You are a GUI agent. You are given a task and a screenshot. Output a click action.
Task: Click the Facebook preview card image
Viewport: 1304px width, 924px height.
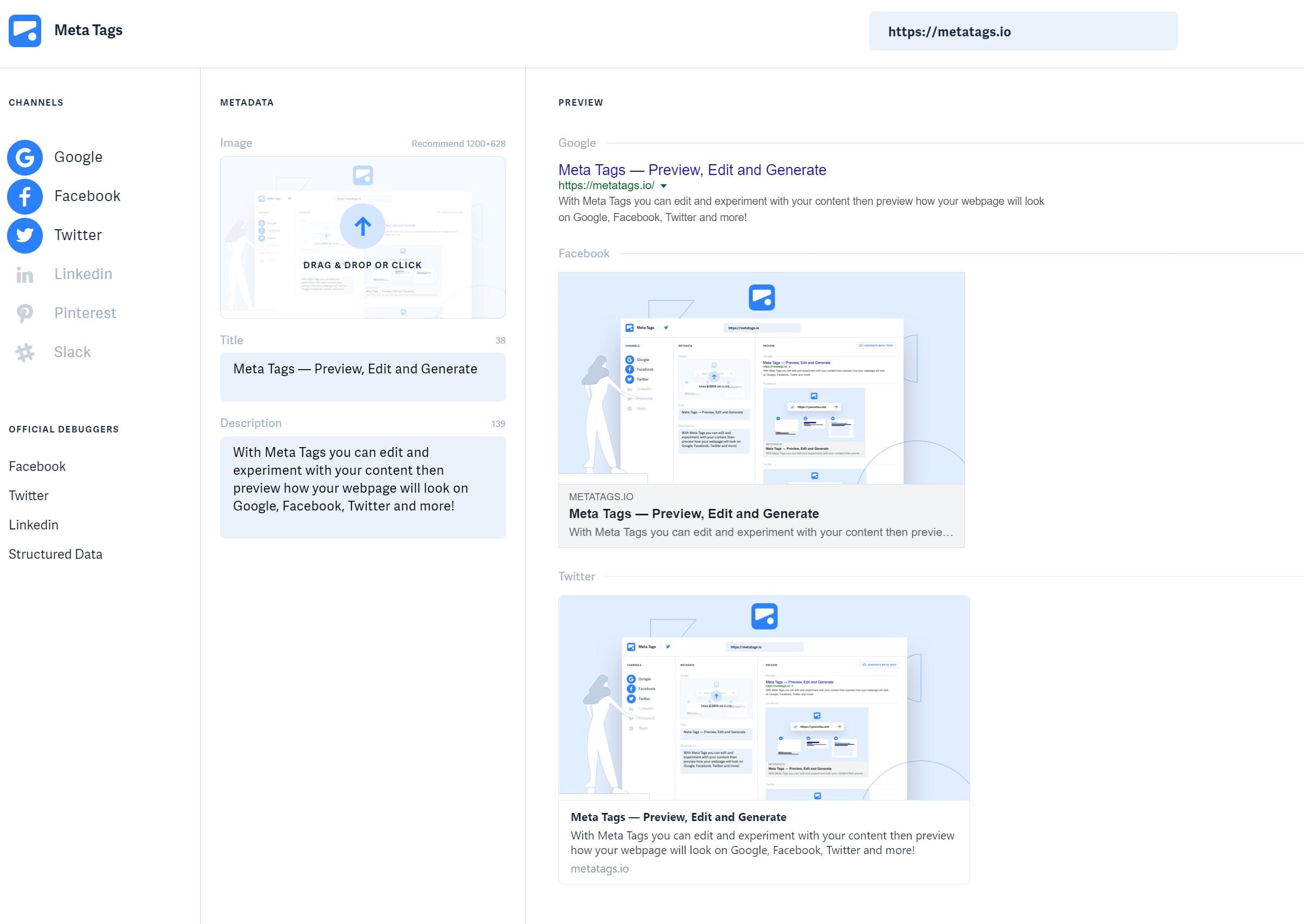tap(762, 378)
